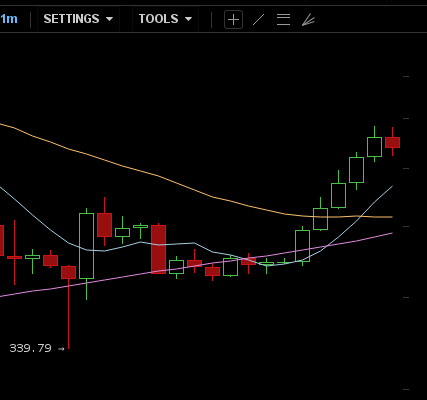The width and height of the screenshot is (427, 400).
Task: Click the large red candle body mid-chart
Action: click(158, 249)
